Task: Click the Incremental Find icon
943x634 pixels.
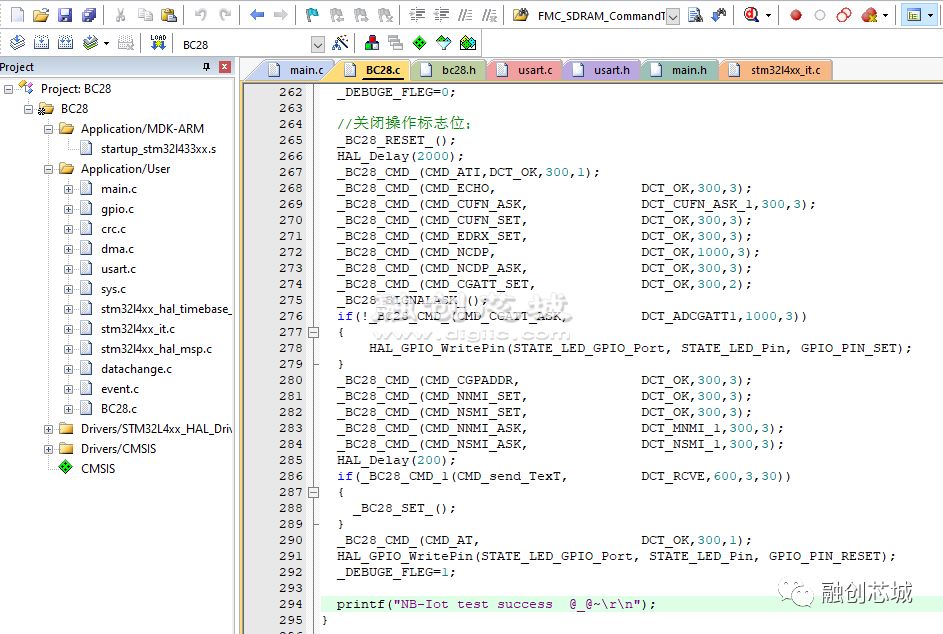Action: click(719, 14)
